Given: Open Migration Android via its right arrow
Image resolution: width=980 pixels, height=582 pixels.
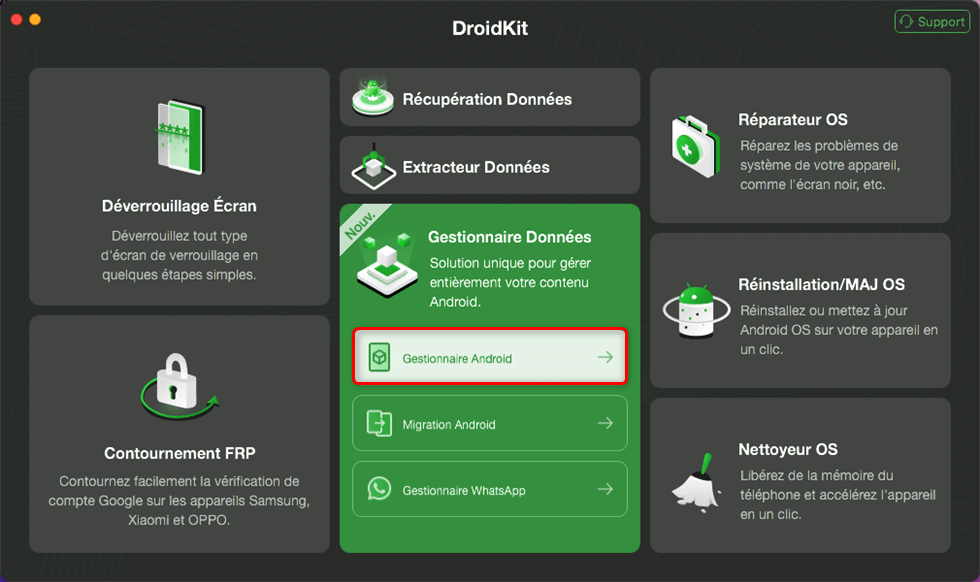Looking at the screenshot, I should click(x=606, y=423).
